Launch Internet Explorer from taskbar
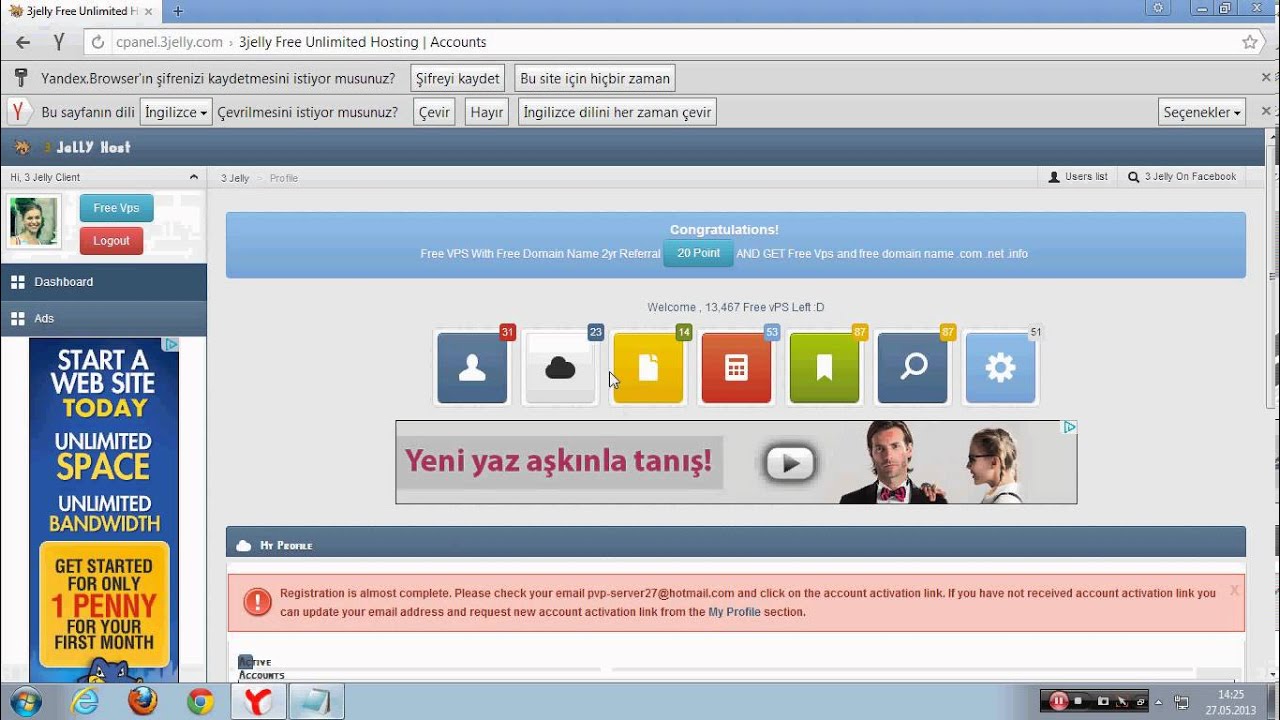 point(86,702)
